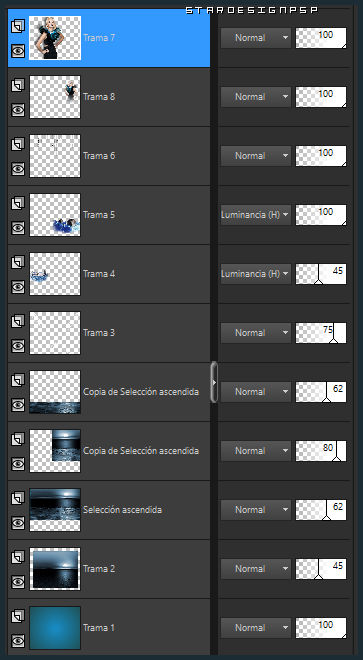This screenshot has height=660, width=363.
Task: Select the layer named Trama 1
Action: 99,627
